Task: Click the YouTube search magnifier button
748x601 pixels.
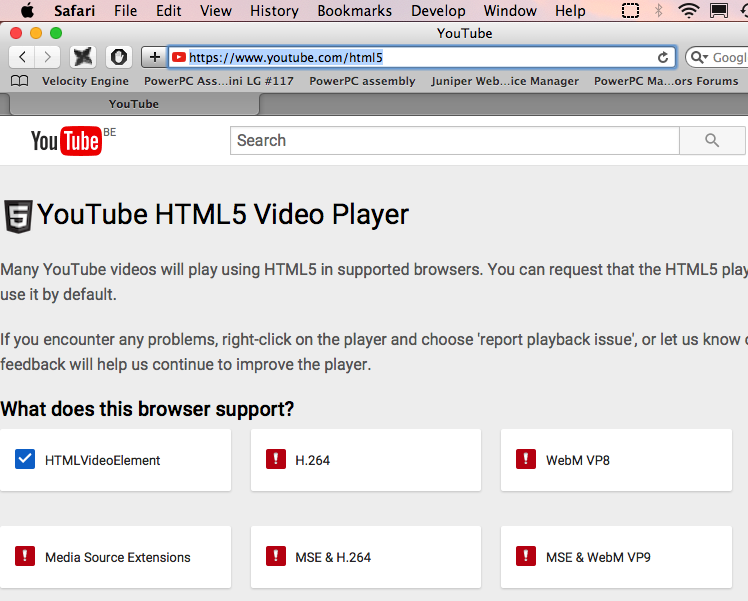Action: pos(712,141)
